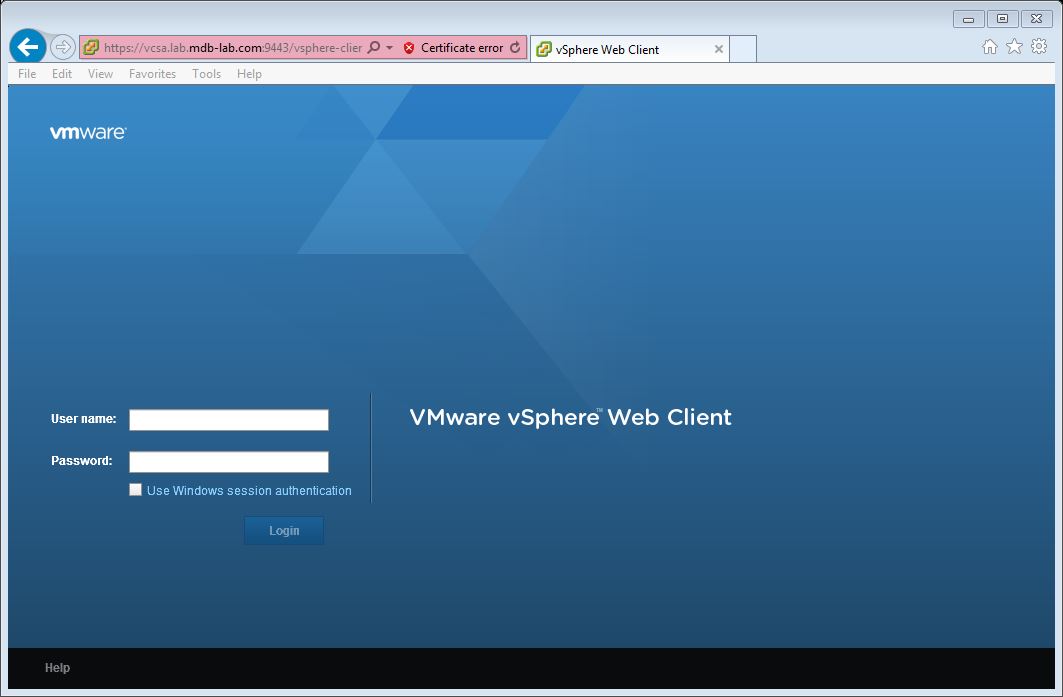Open a new blank tab

click(x=743, y=49)
